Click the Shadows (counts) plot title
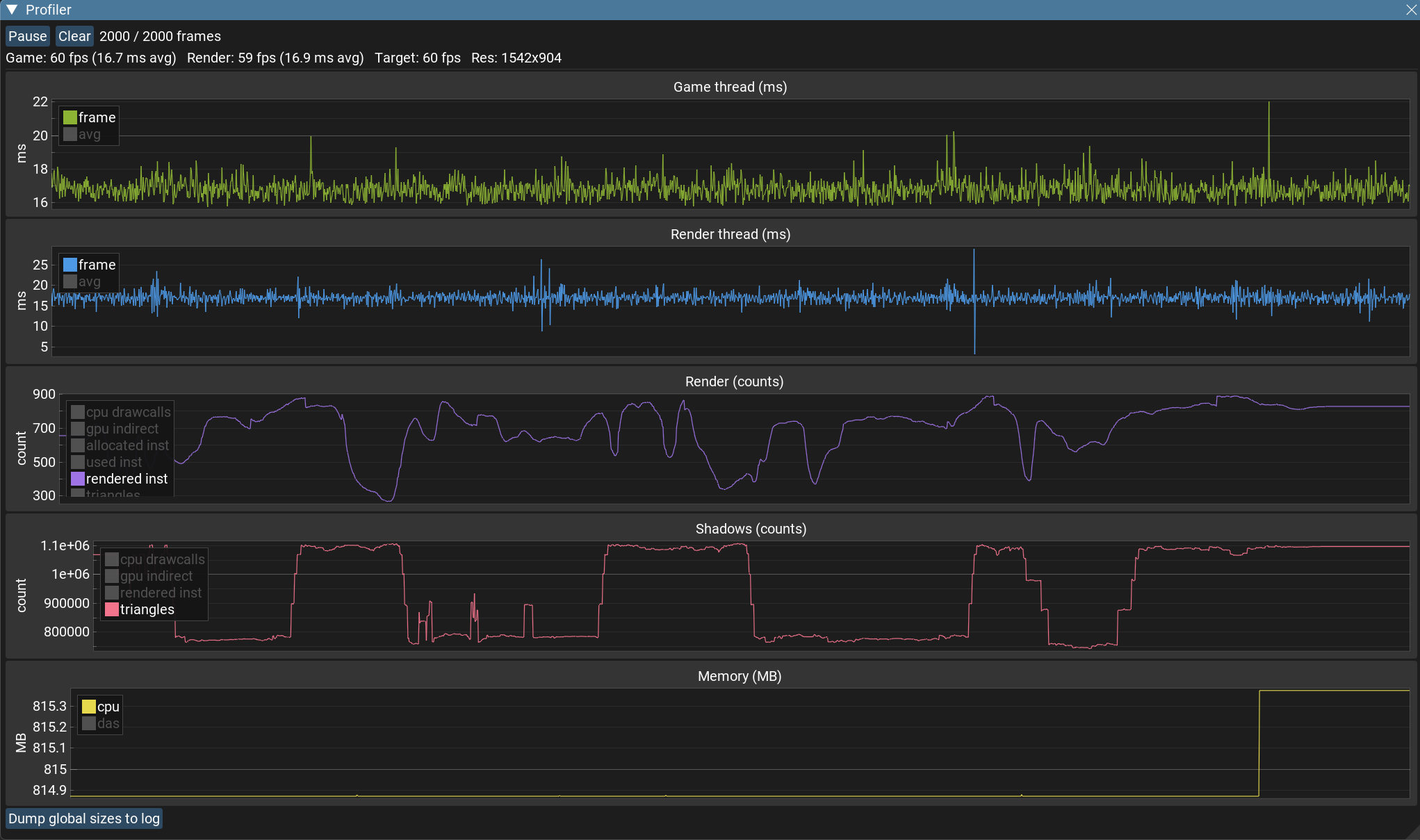This screenshot has height=840, width=1420. (751, 529)
